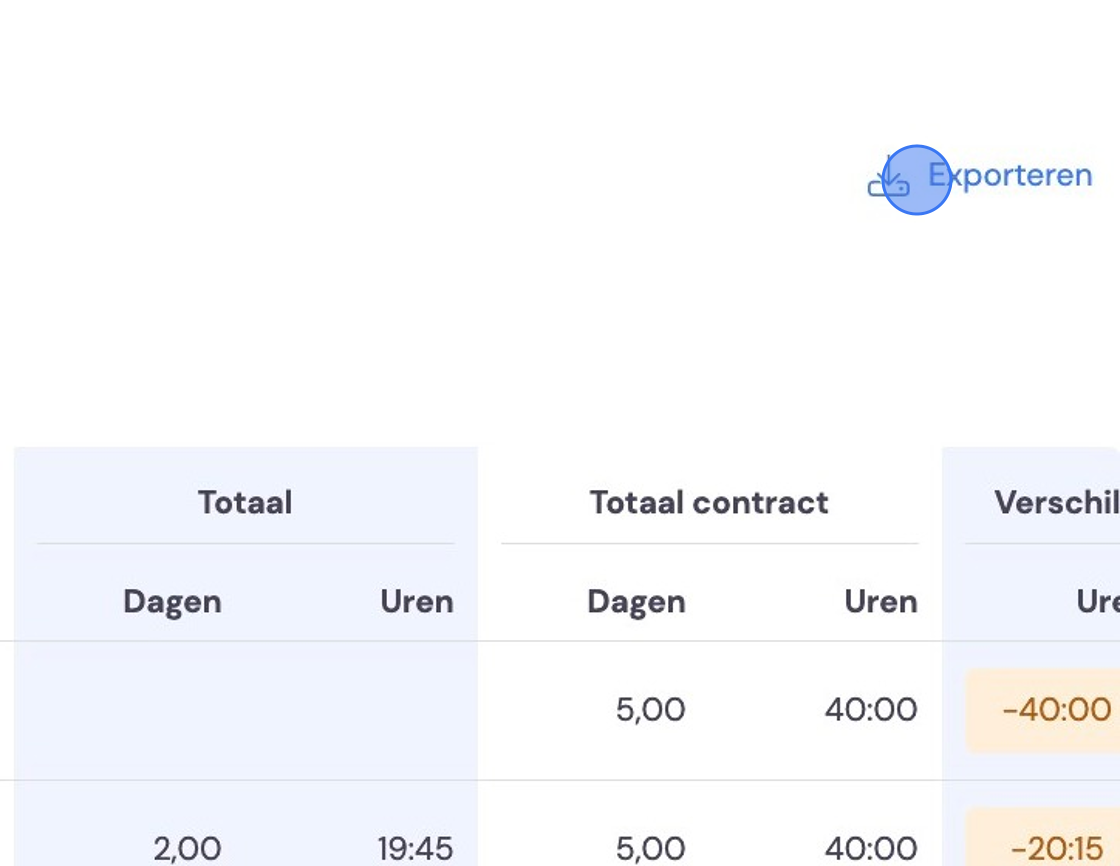Viewport: 1120px width, 866px height.
Task: Select the 19:45 total hours cell
Action: coord(415,848)
